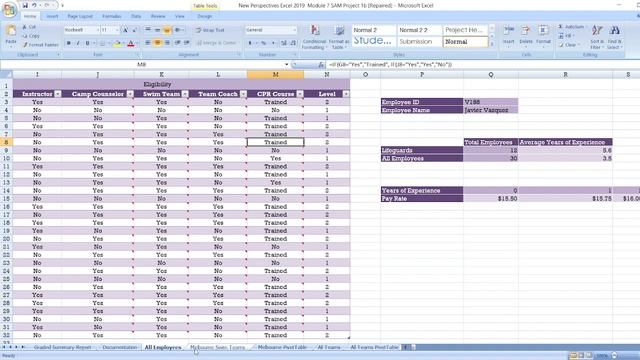Open Conditional Formatting
The height and width of the screenshot is (360, 640).
click(x=314, y=37)
